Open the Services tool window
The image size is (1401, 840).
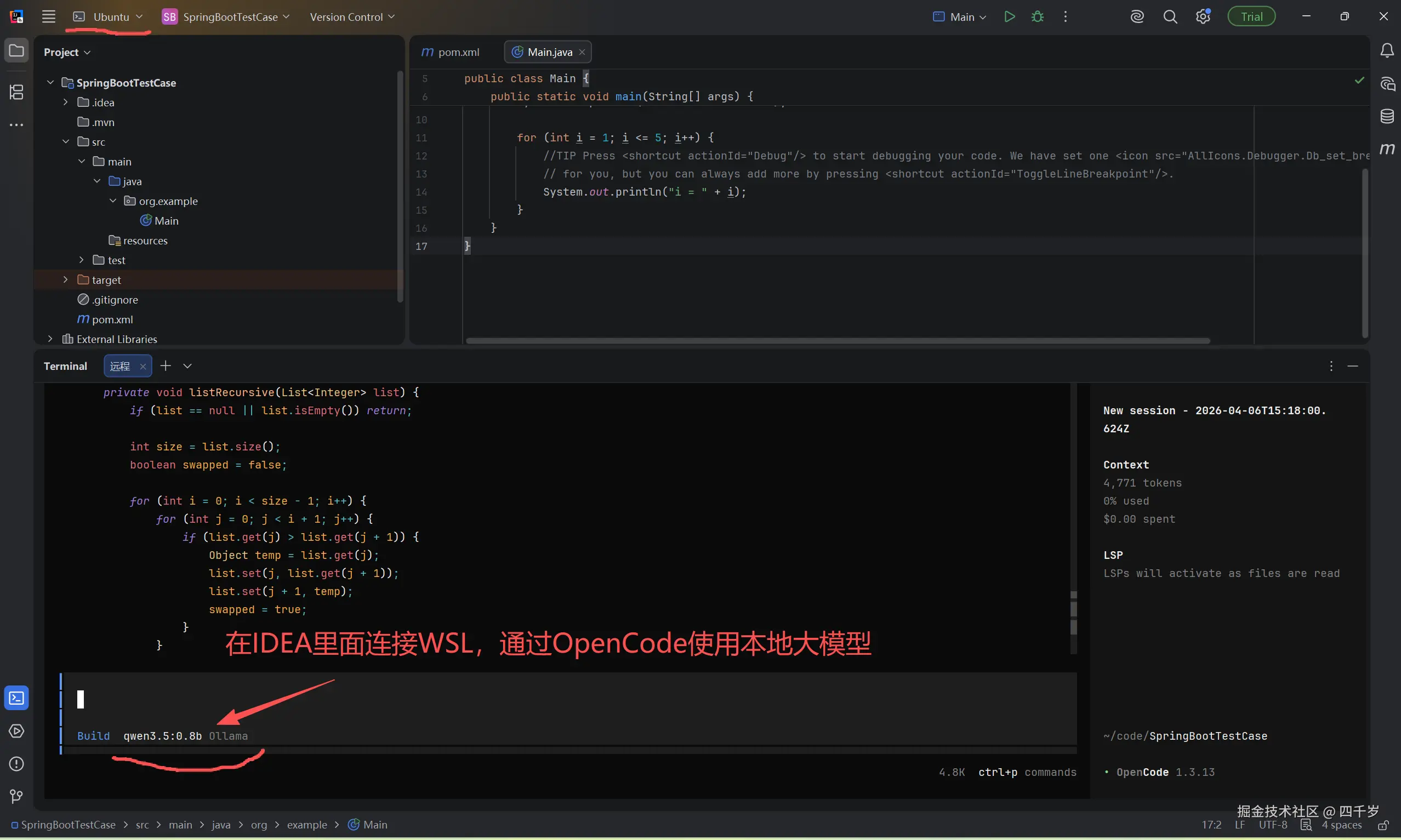click(x=16, y=732)
